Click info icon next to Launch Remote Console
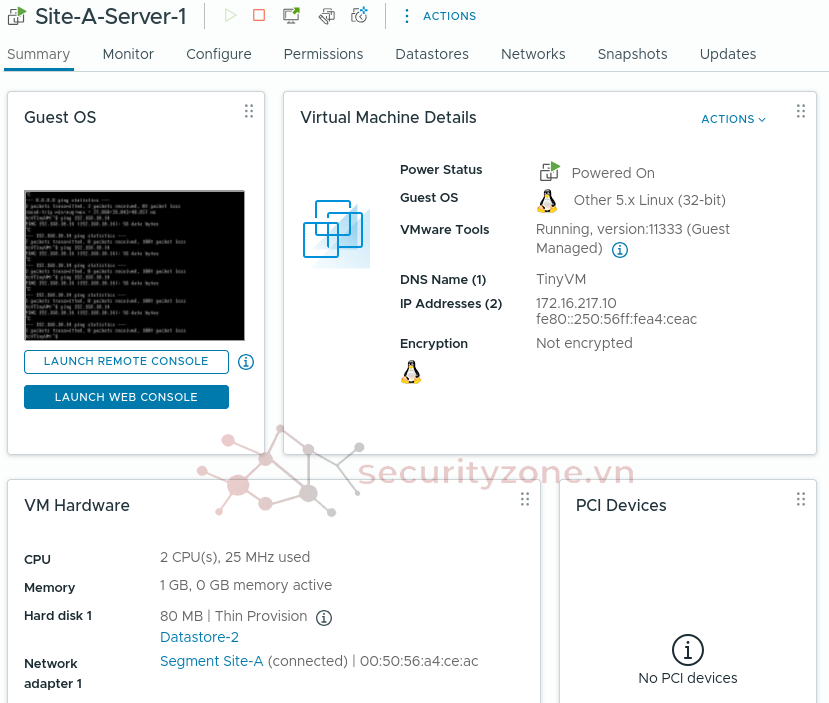This screenshot has width=829, height=703. tap(246, 362)
